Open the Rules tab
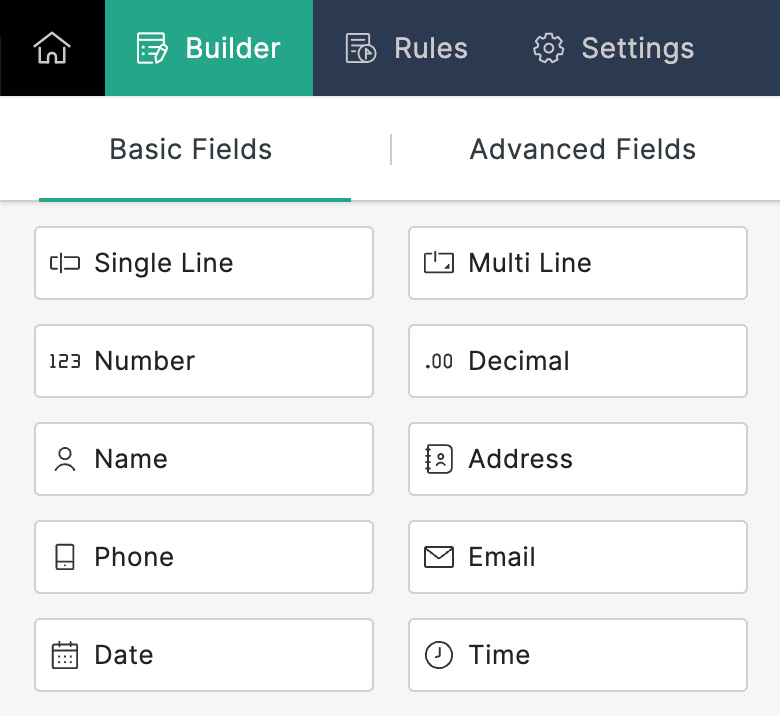 click(x=407, y=48)
